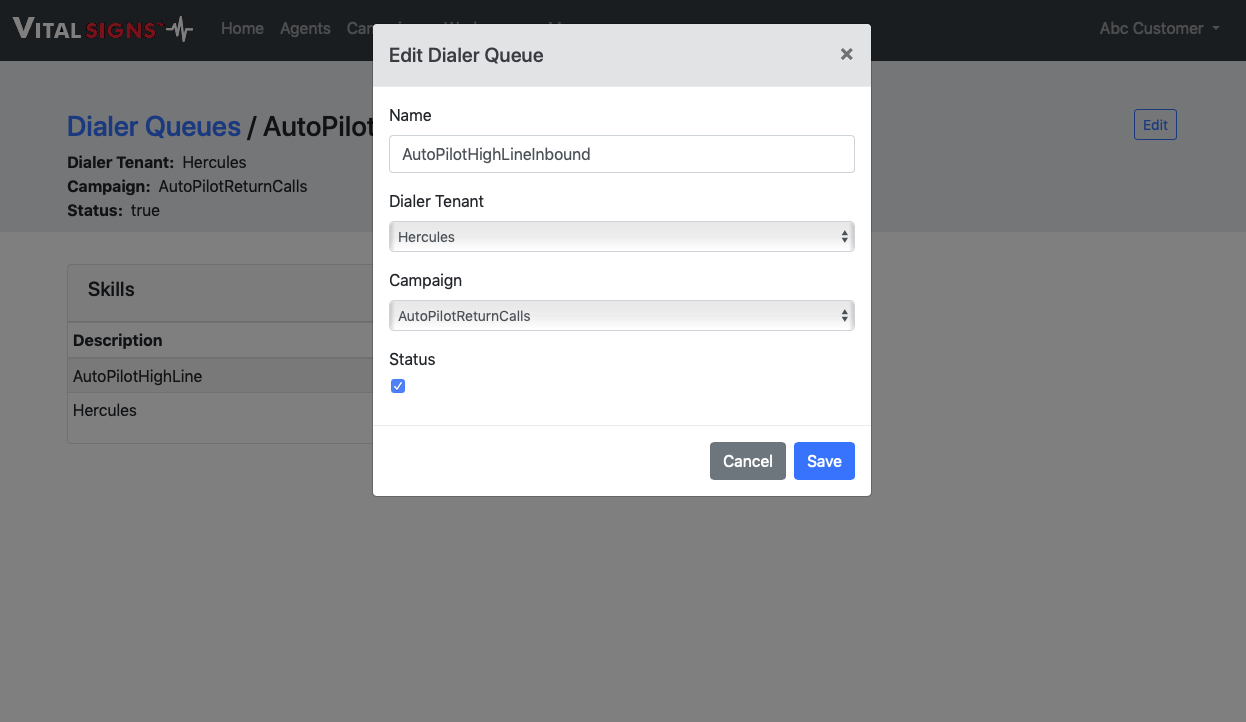Click the Edit button on page header
This screenshot has height=722, width=1246.
(x=1154, y=125)
